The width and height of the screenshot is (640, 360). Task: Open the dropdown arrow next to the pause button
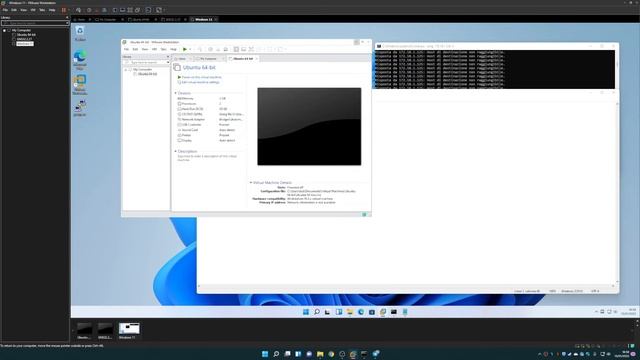coord(68,10)
